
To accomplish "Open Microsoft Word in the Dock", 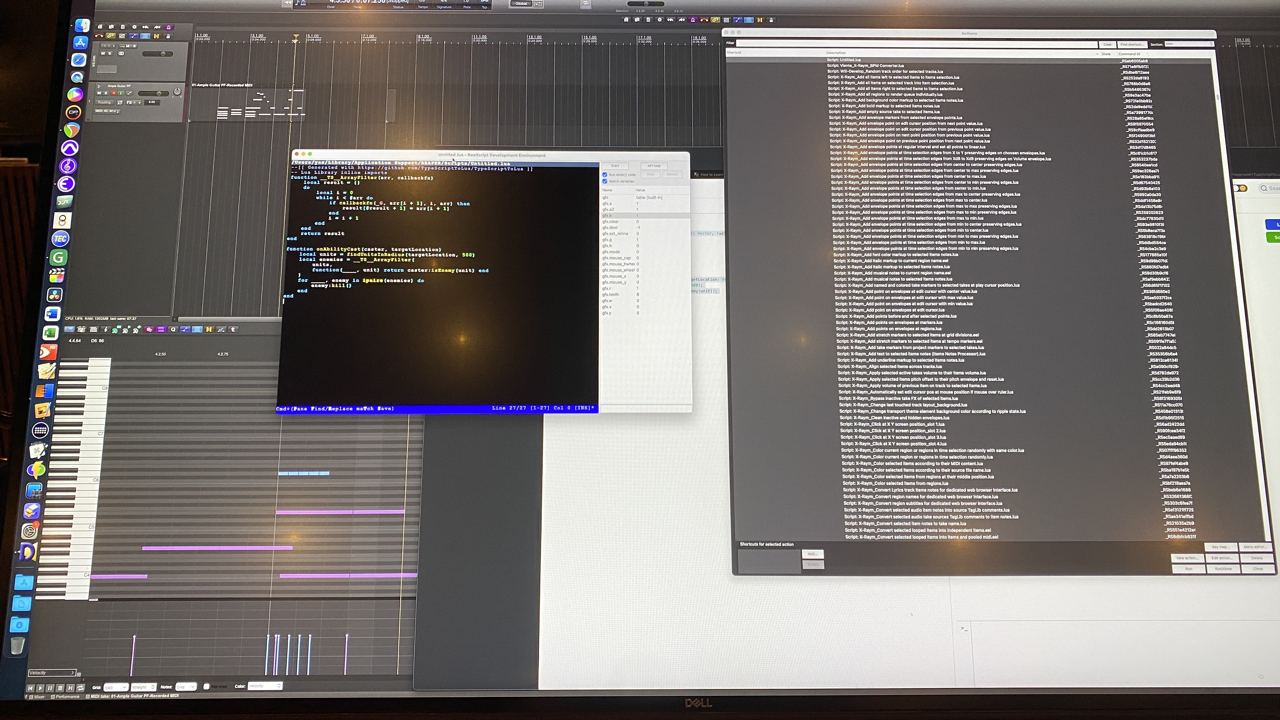I will [x=52, y=313].
